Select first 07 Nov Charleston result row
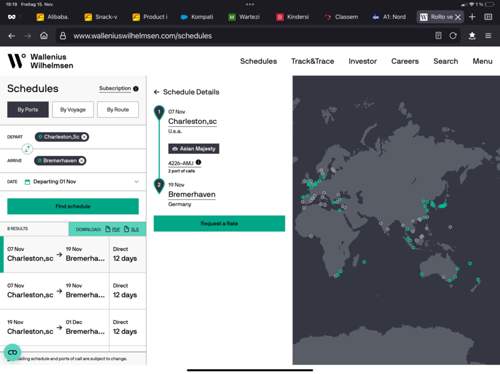500x374 pixels. coord(73,255)
